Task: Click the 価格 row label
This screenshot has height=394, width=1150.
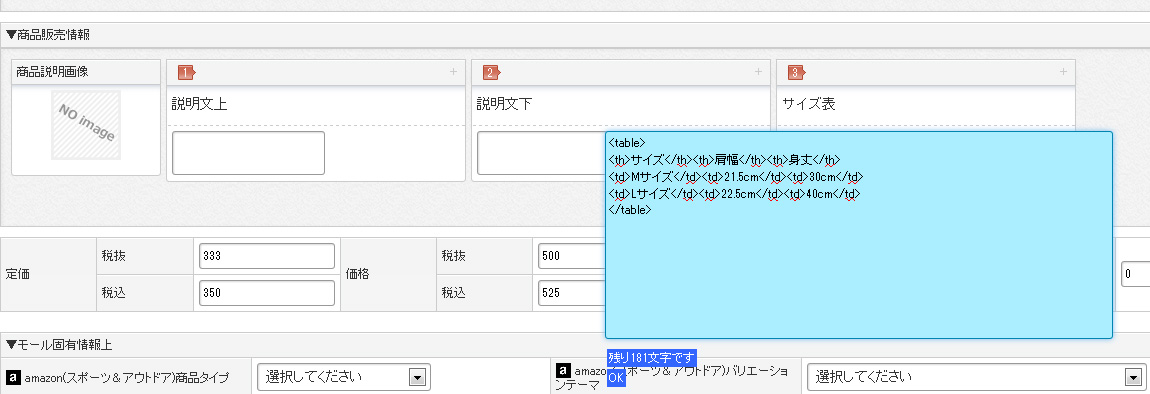Action: click(358, 274)
